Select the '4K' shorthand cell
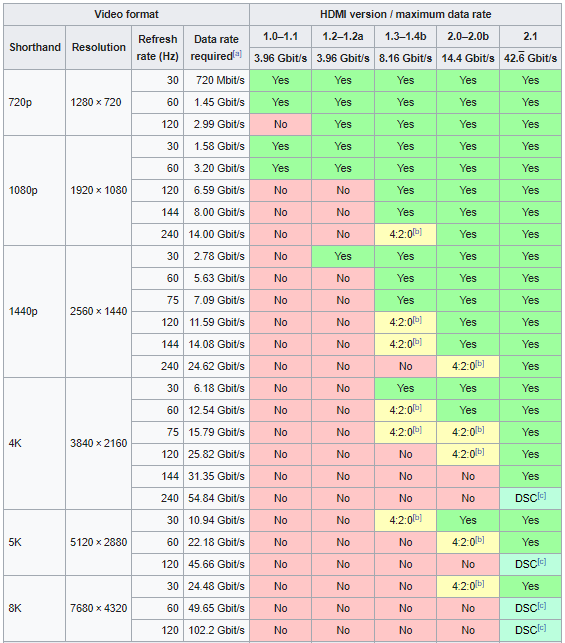The image size is (565, 643). point(35,443)
